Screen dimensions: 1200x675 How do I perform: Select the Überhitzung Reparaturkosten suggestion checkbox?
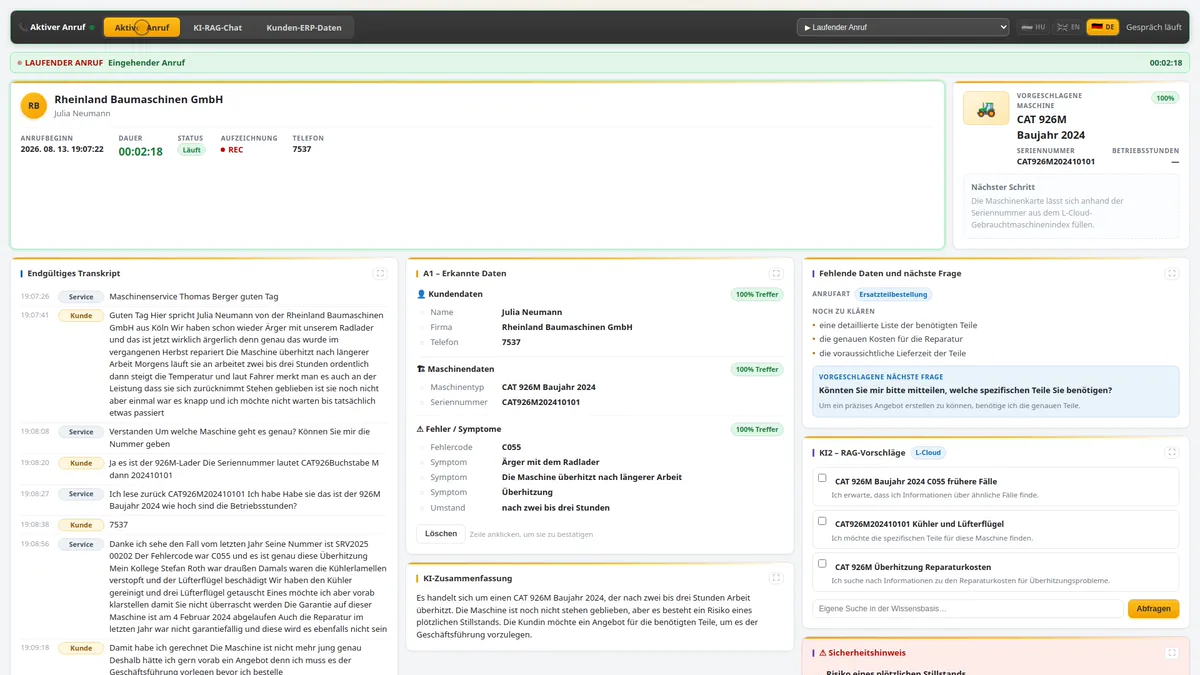(x=822, y=564)
